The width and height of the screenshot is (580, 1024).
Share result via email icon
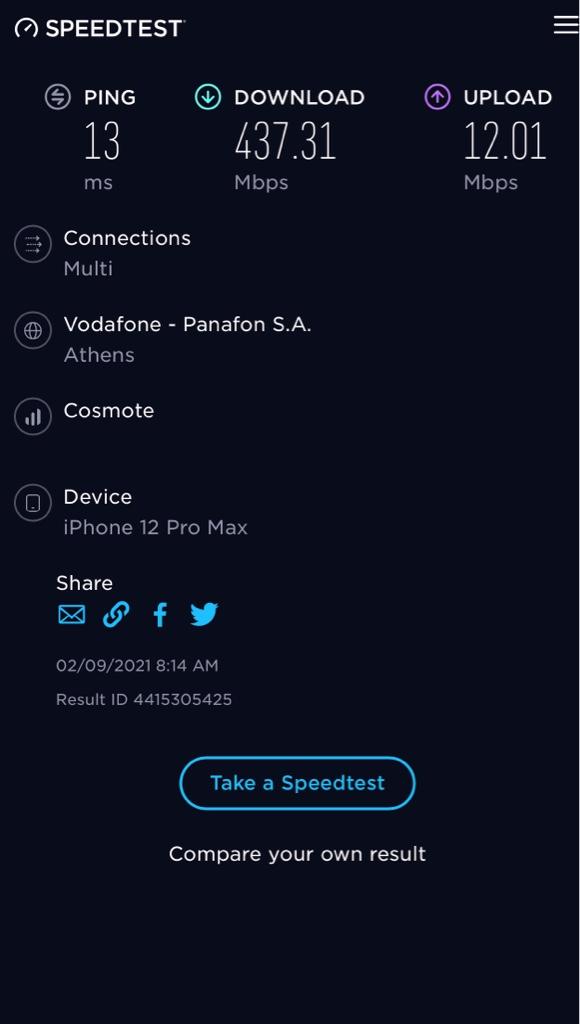coord(71,615)
